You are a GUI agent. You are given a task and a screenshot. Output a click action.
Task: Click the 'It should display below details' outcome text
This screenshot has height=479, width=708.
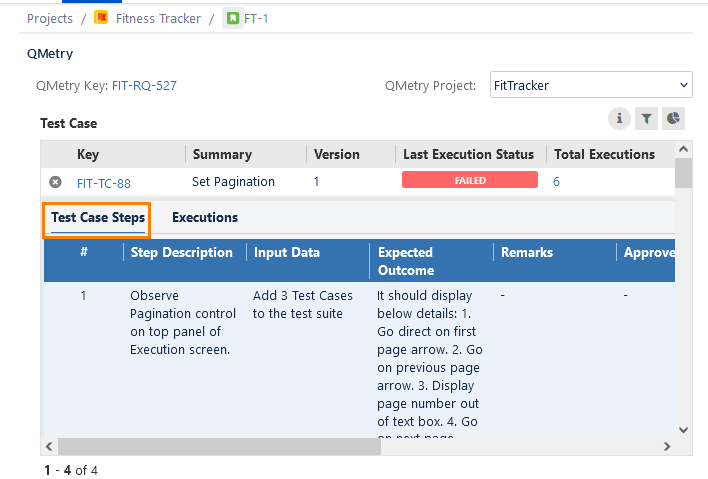pyautogui.click(x=430, y=363)
